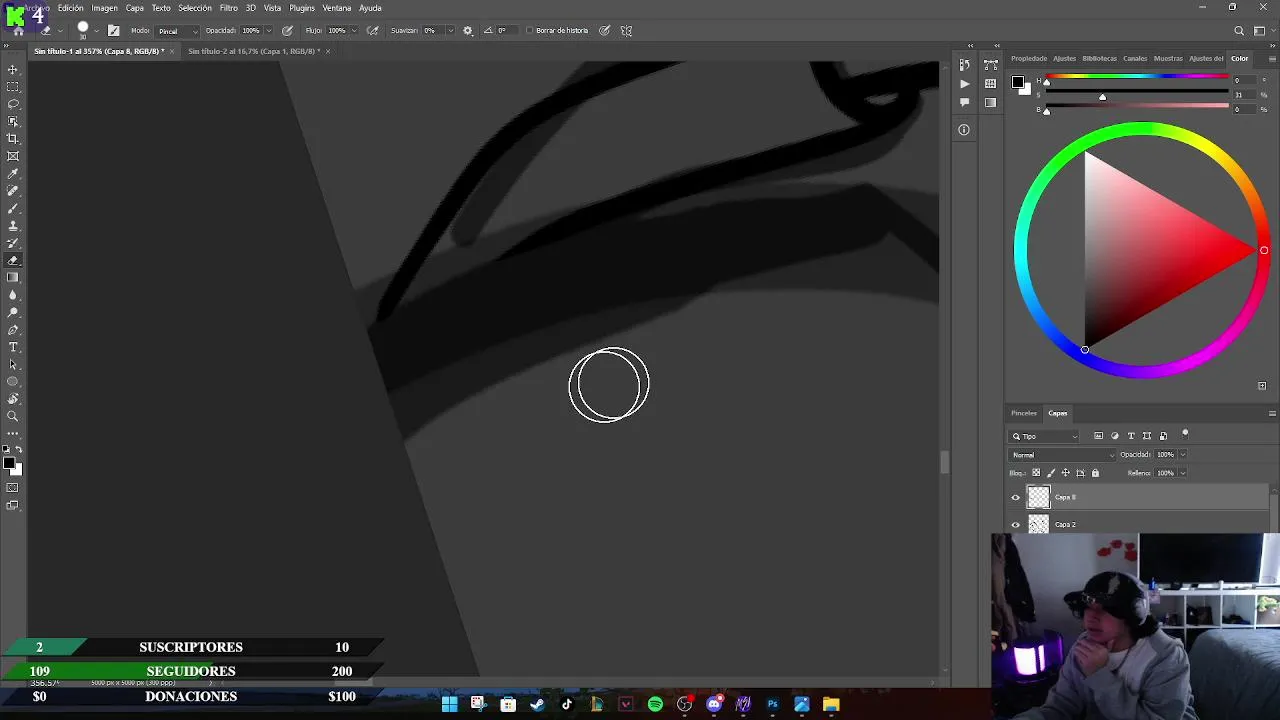This screenshot has width=1280, height=720.
Task: Open Filtro menu
Action: (228, 8)
